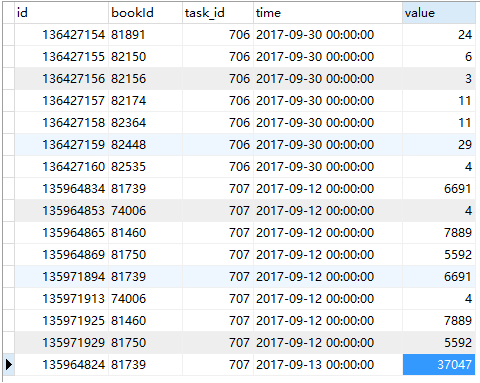Image resolution: width=480 pixels, height=383 pixels.
Task: Select bookId 74006 in row 135971913
Action: (145, 299)
